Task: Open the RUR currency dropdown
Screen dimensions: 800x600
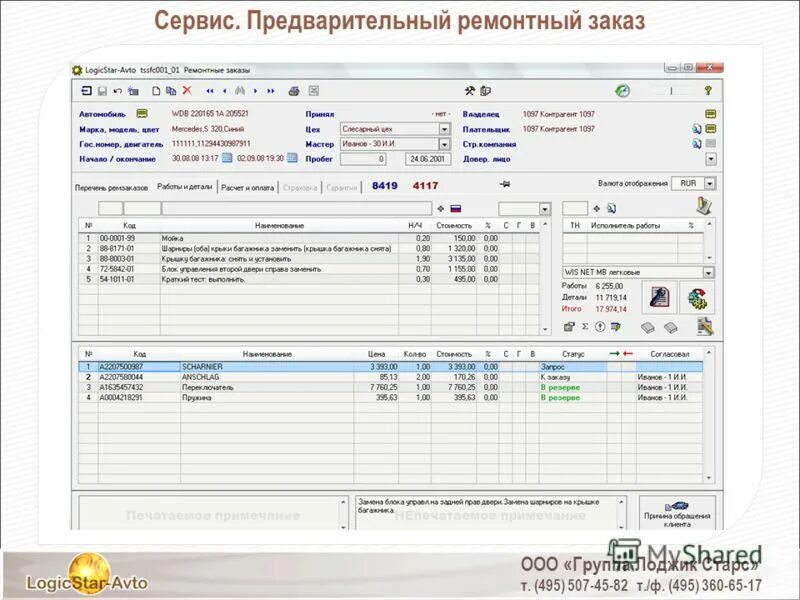Action: coord(709,183)
